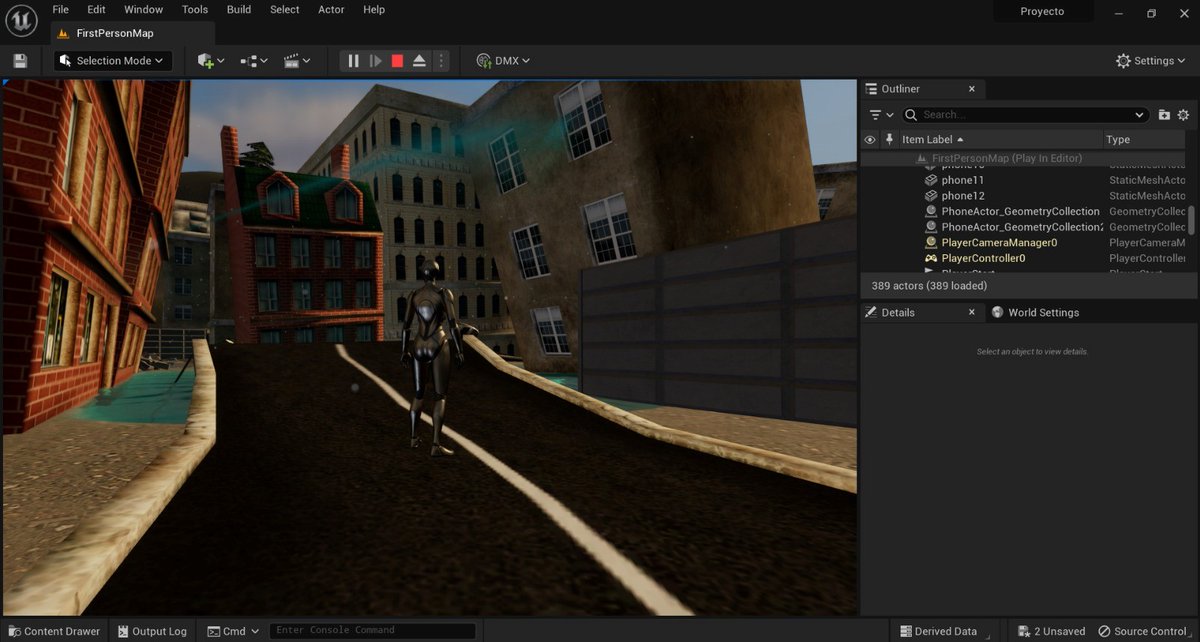Viewport: 1200px width, 642px height.
Task: Open the Edit menu
Action: tap(96, 10)
